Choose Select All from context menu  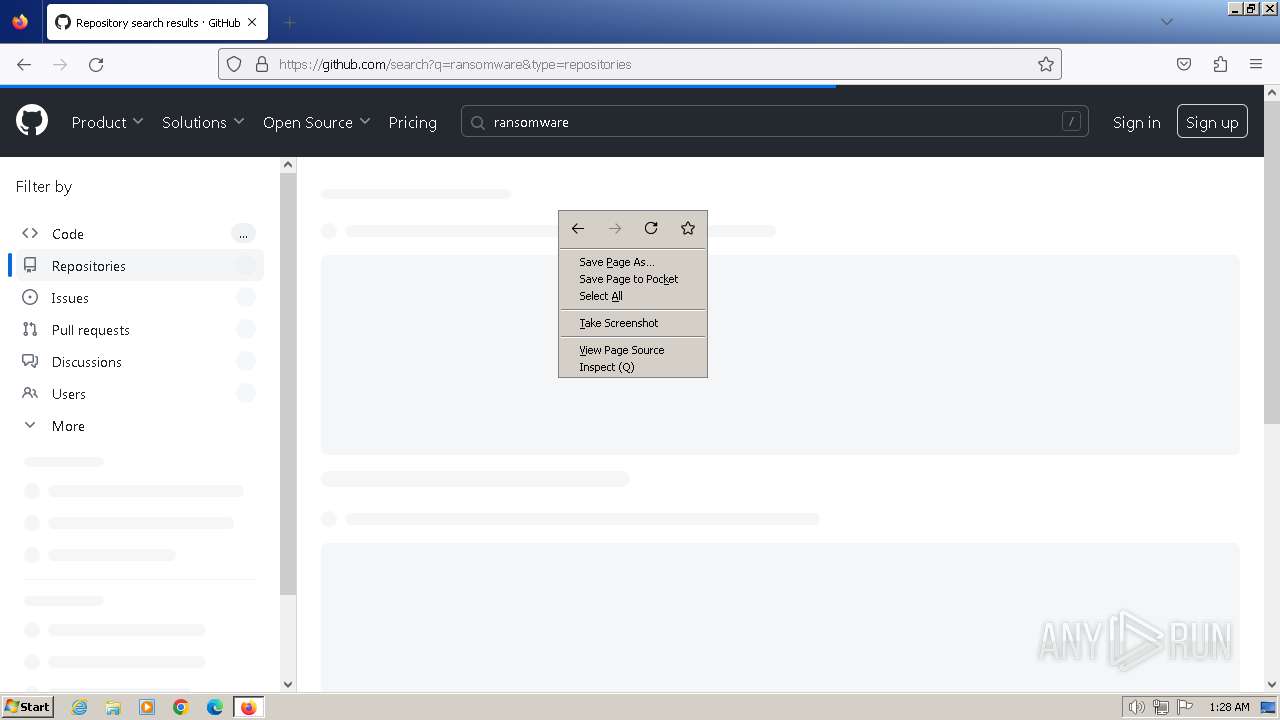[x=633, y=296]
